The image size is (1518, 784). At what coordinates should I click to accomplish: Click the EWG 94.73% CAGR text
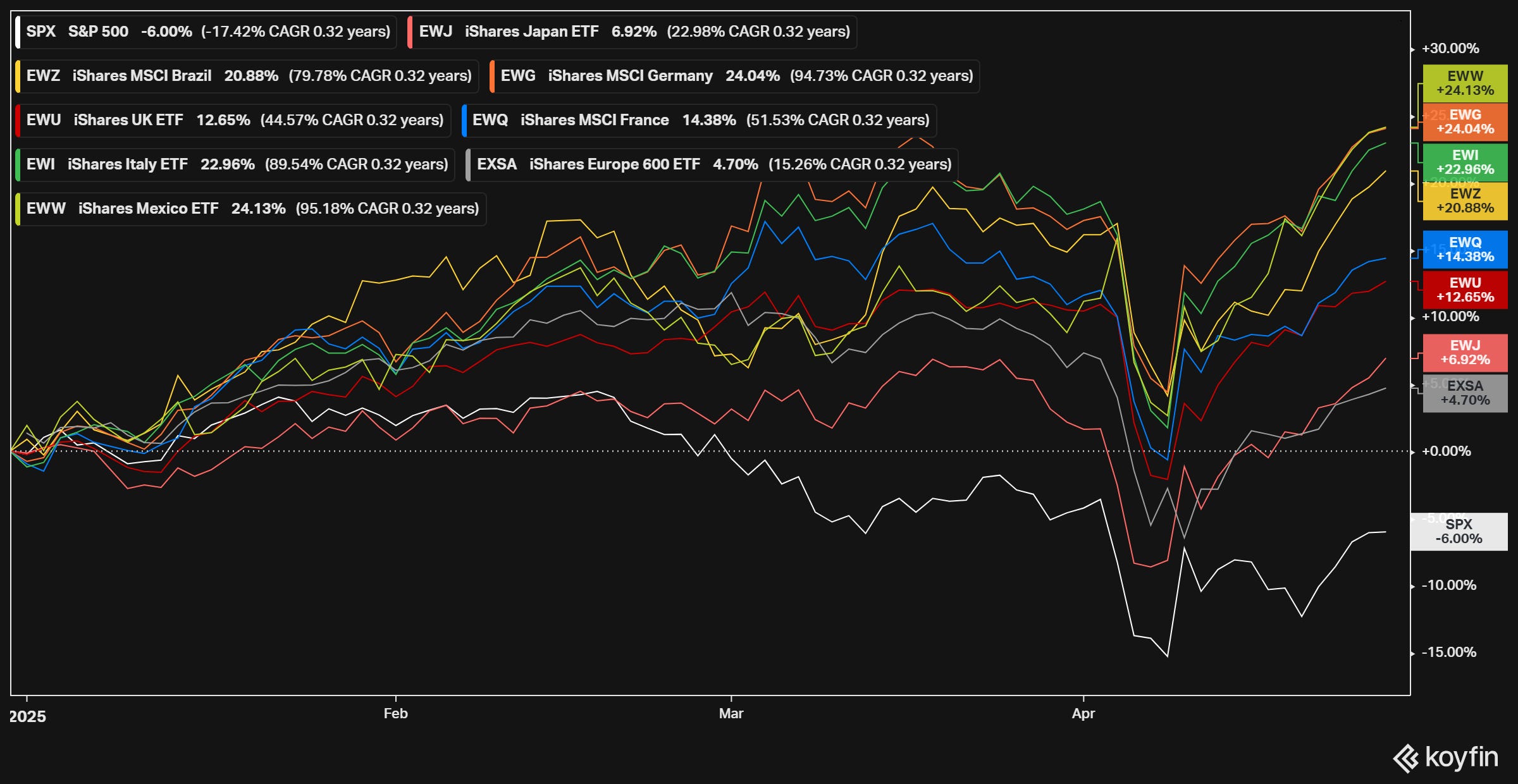(882, 76)
